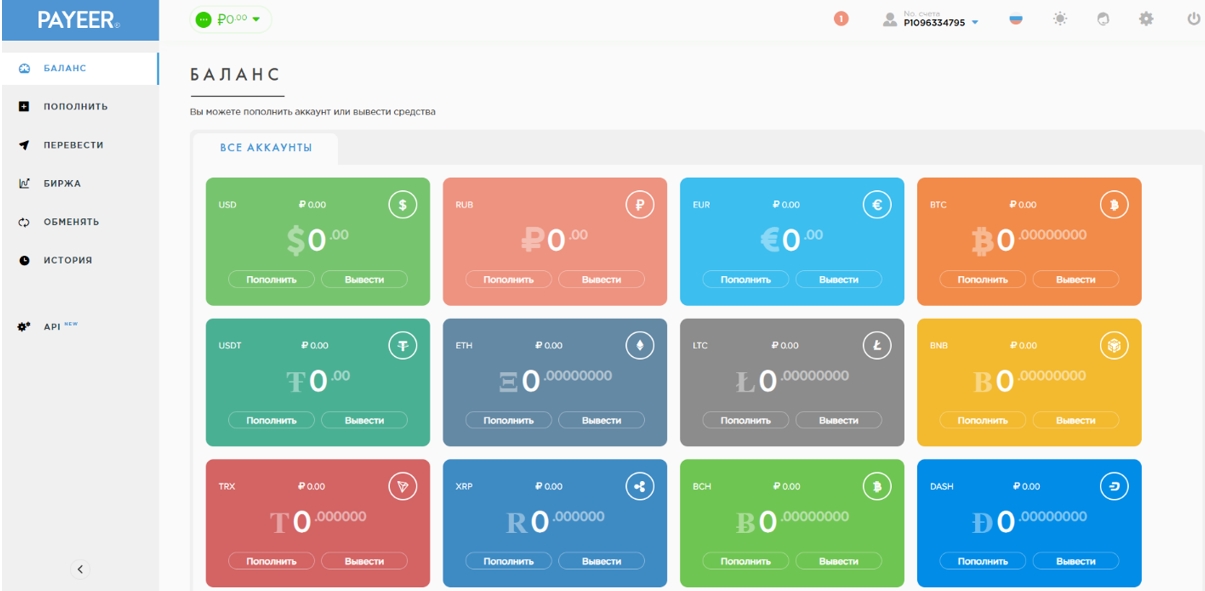Click Пополнить on the USD card
1205x591 pixels.
272,280
